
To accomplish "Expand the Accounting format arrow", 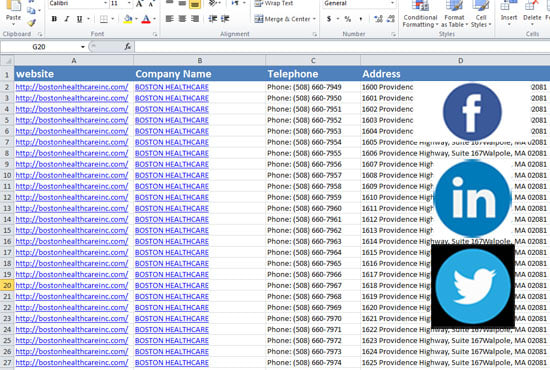I will click(337, 19).
